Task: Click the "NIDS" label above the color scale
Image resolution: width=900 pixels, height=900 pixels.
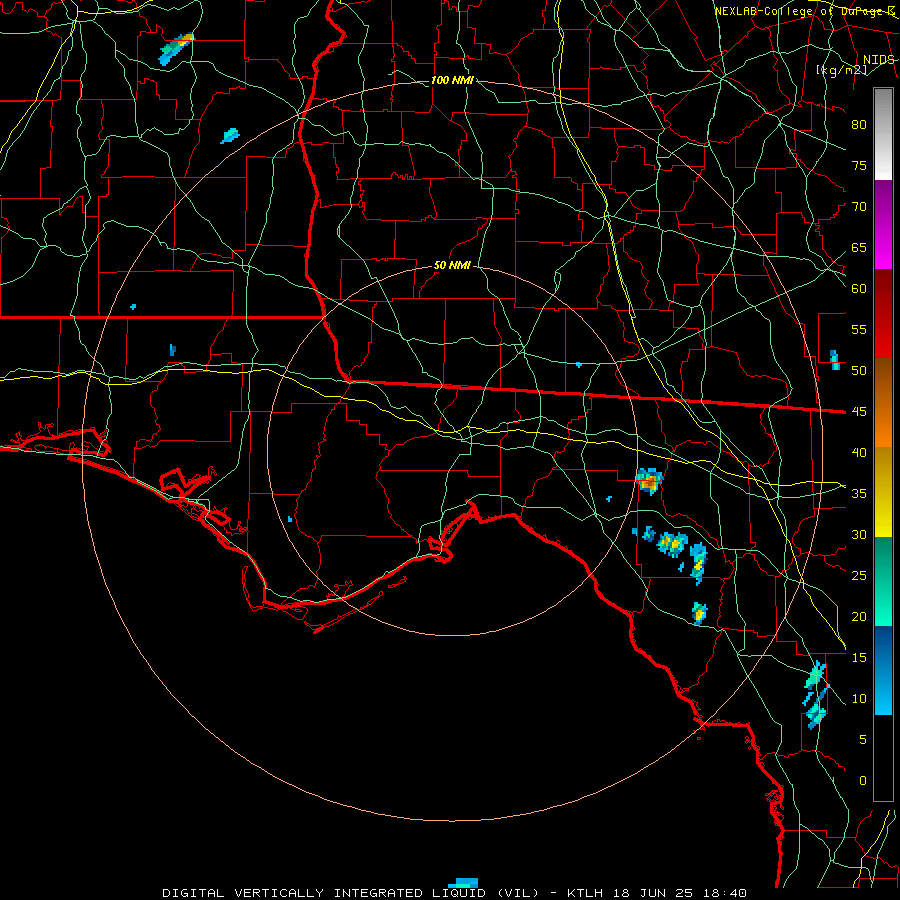Action: pos(878,60)
